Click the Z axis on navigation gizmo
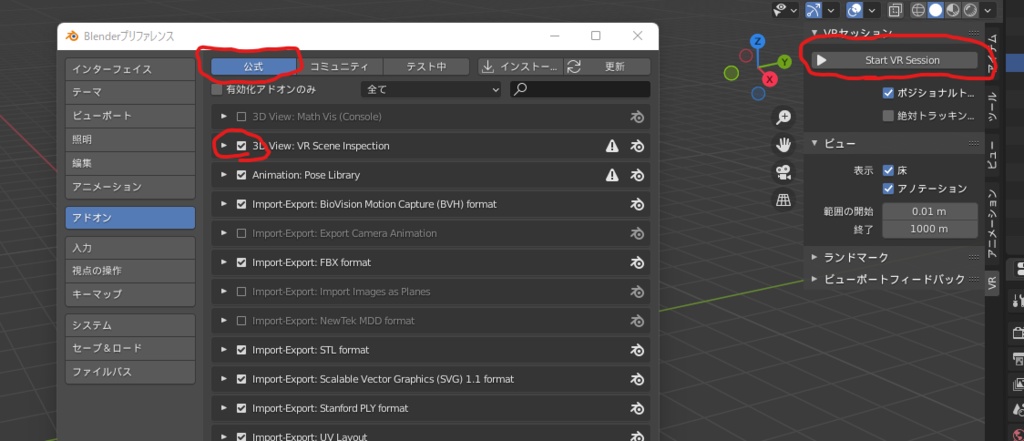Image resolution: width=1024 pixels, height=441 pixels. coord(758,42)
